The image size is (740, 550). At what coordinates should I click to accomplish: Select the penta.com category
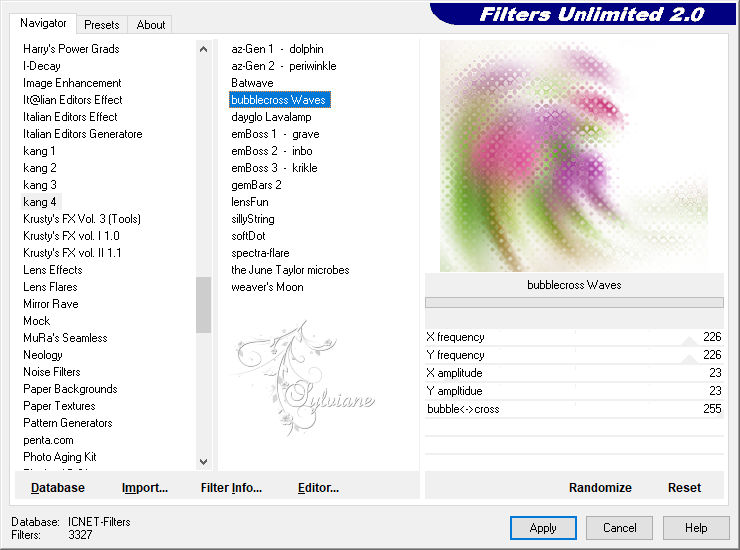tap(48, 440)
